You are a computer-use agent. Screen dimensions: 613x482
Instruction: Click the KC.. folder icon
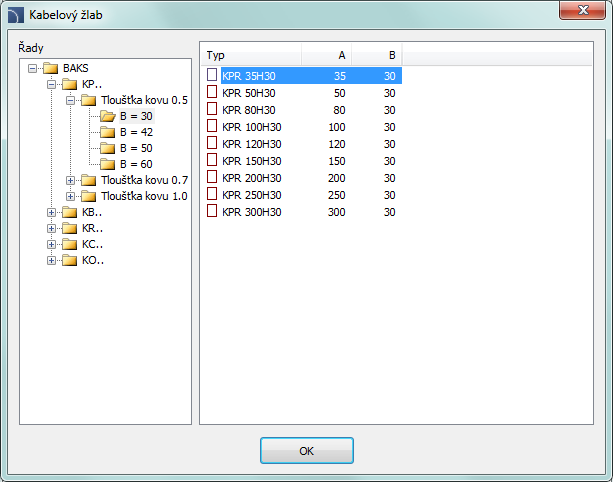[70, 245]
